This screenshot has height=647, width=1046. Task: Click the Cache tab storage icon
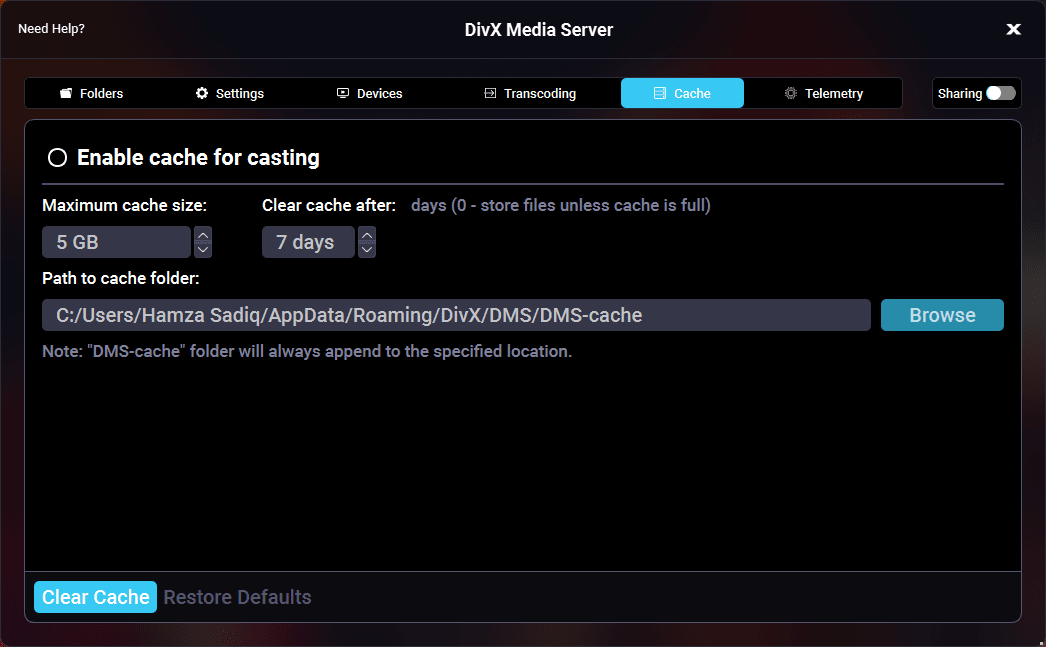pos(659,93)
